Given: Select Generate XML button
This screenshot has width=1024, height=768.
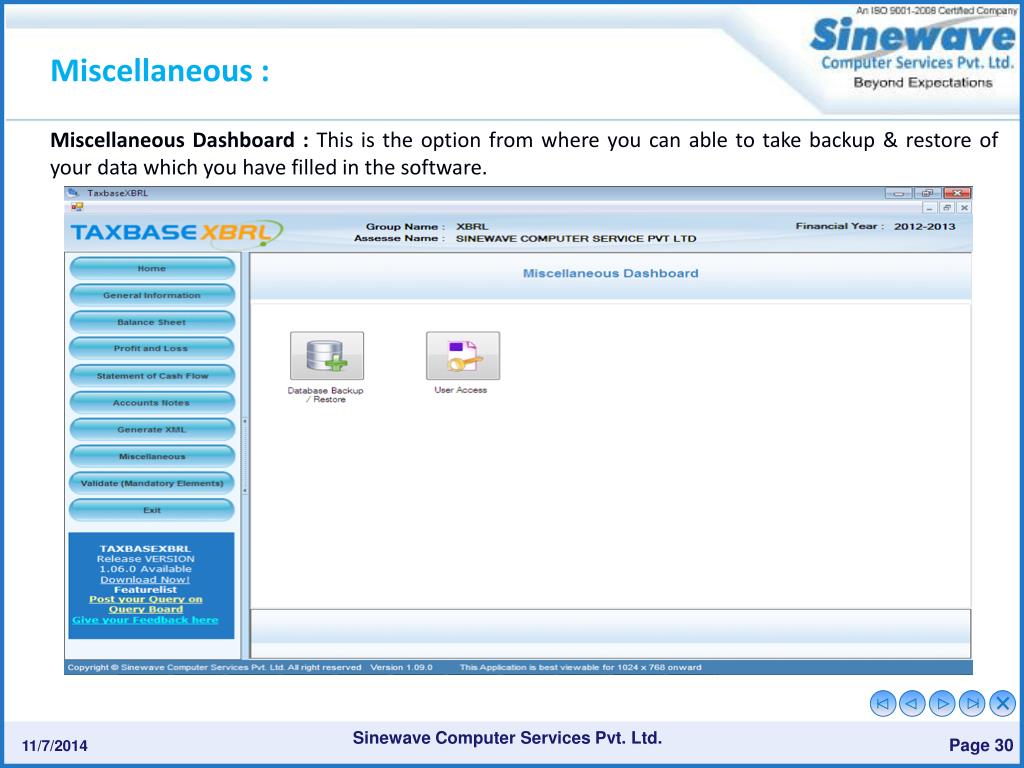Looking at the screenshot, I should (x=152, y=430).
